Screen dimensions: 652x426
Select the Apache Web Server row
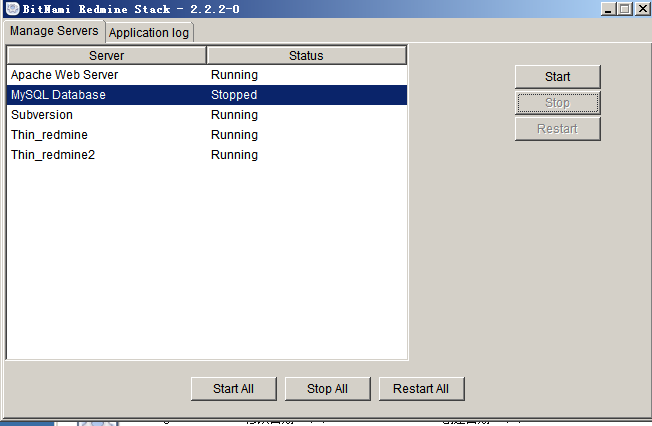coord(207,75)
